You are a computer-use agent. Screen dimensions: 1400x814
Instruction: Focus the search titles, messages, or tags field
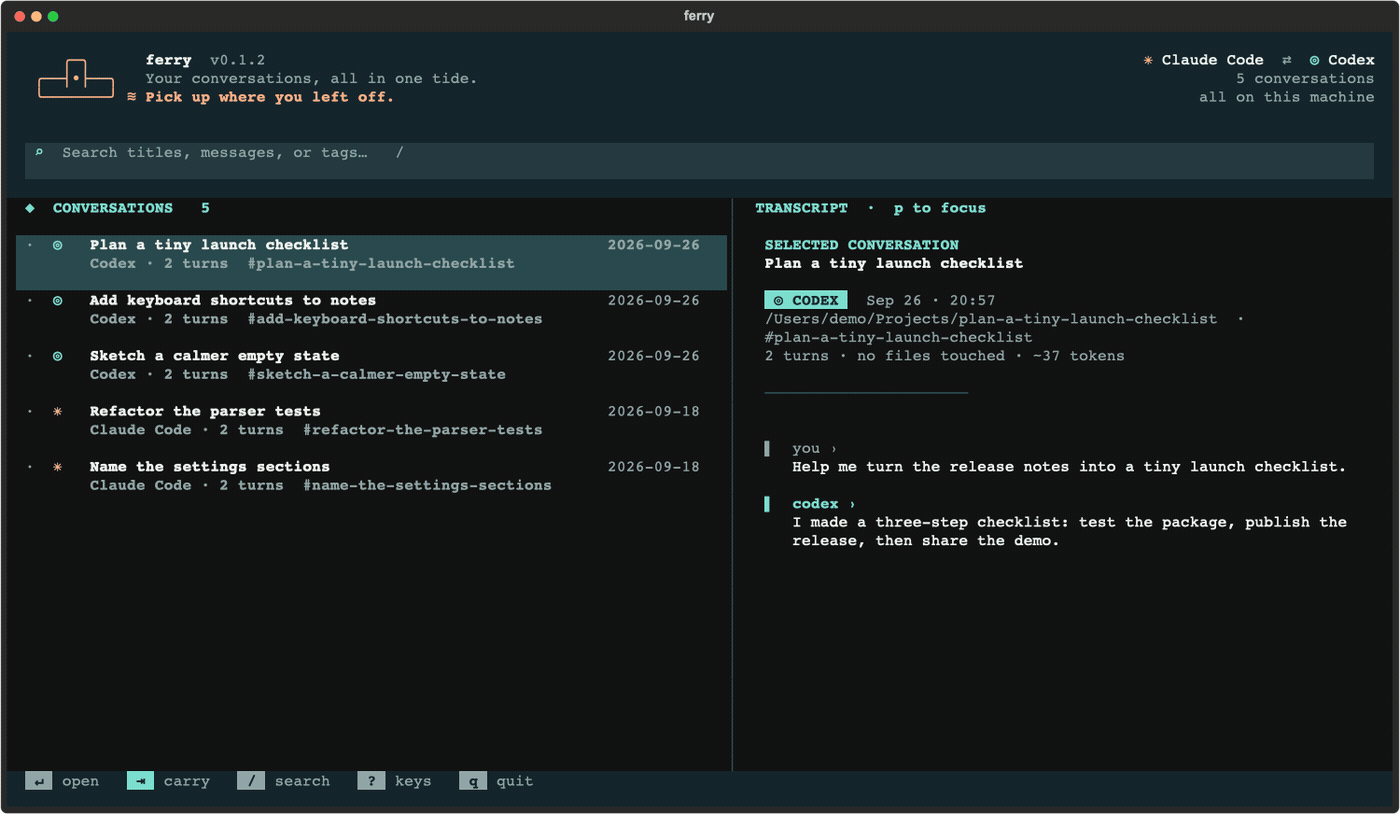tap(699, 161)
